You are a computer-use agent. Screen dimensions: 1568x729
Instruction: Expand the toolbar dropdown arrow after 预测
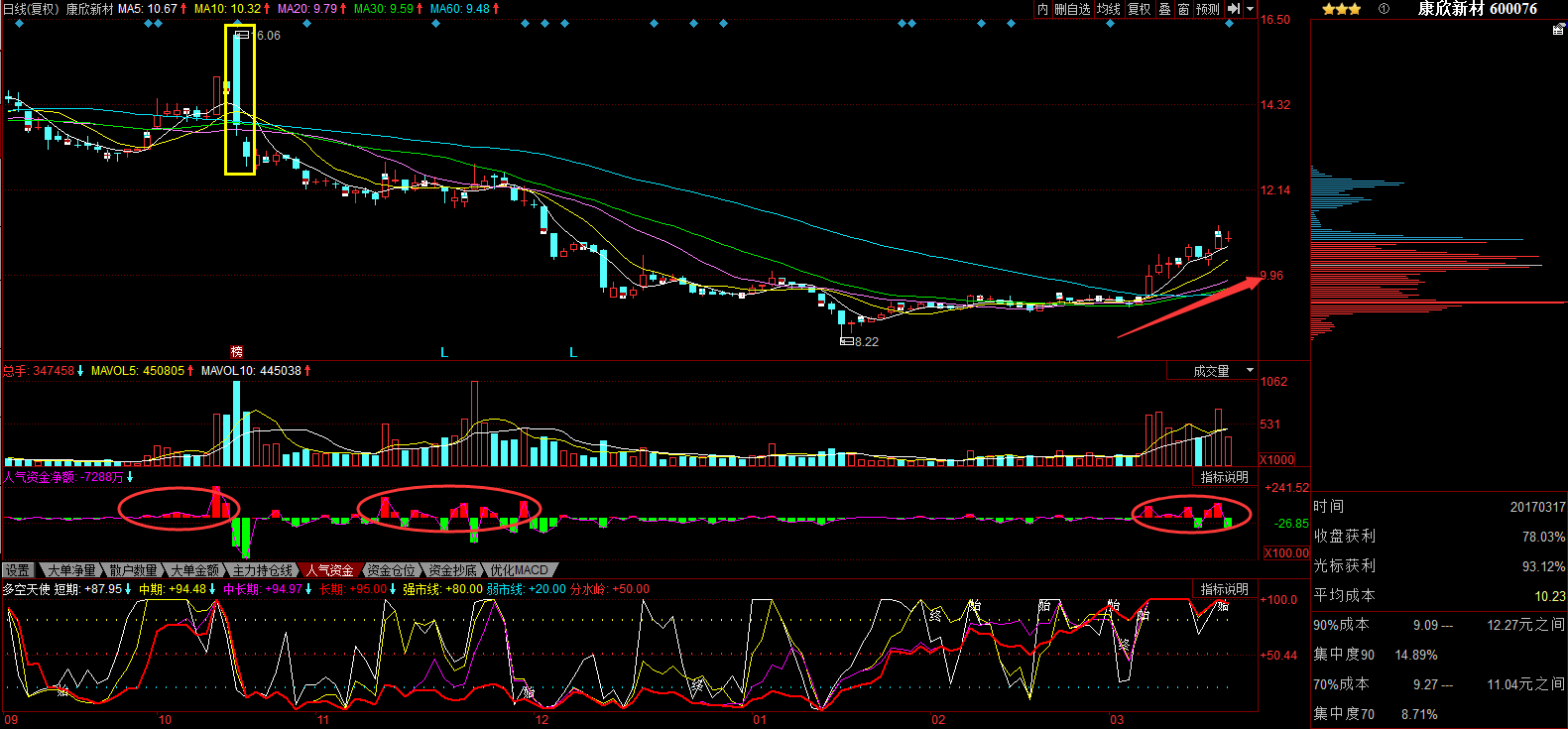coord(1250,9)
